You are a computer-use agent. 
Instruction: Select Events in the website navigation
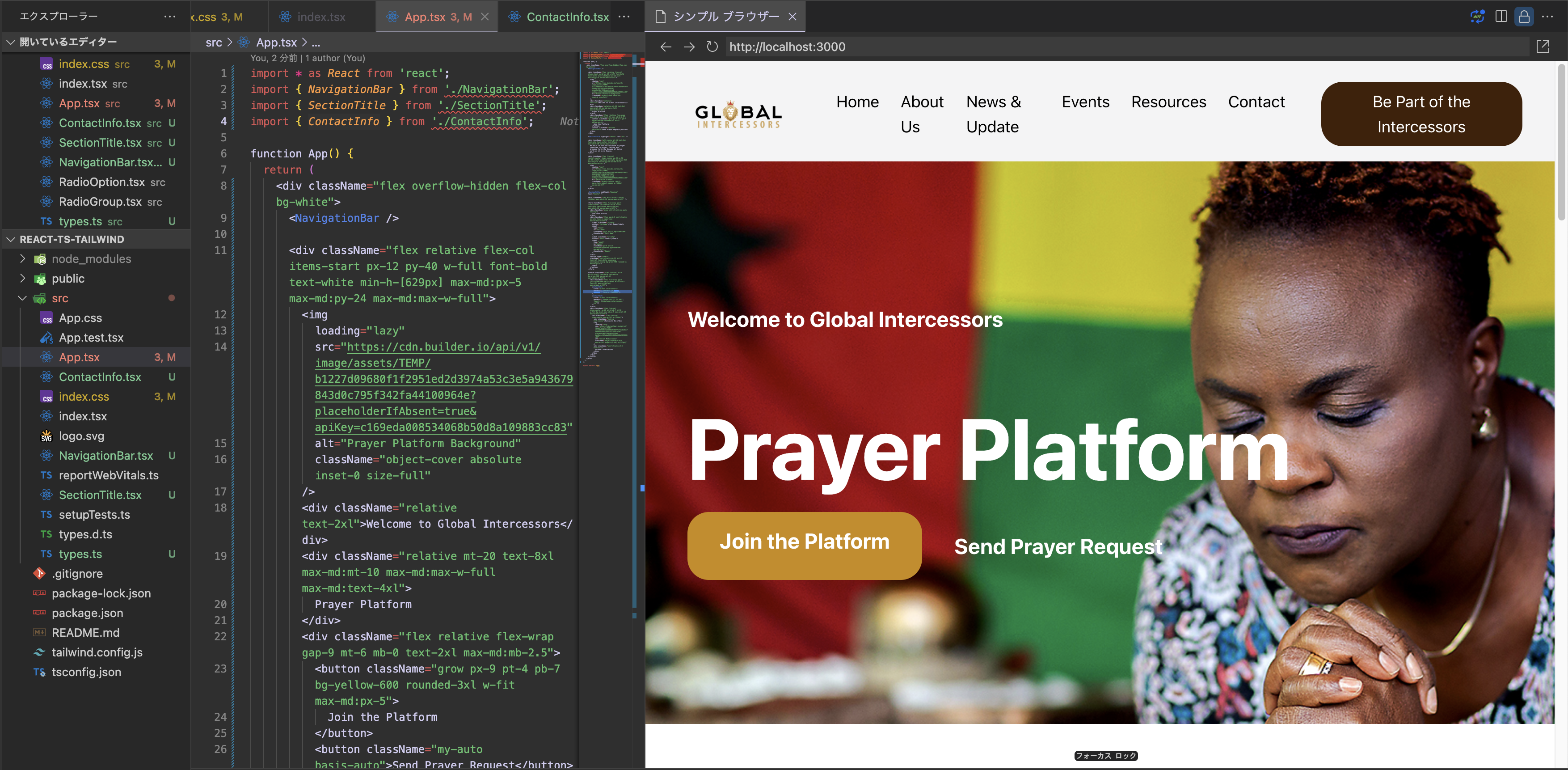click(1085, 102)
